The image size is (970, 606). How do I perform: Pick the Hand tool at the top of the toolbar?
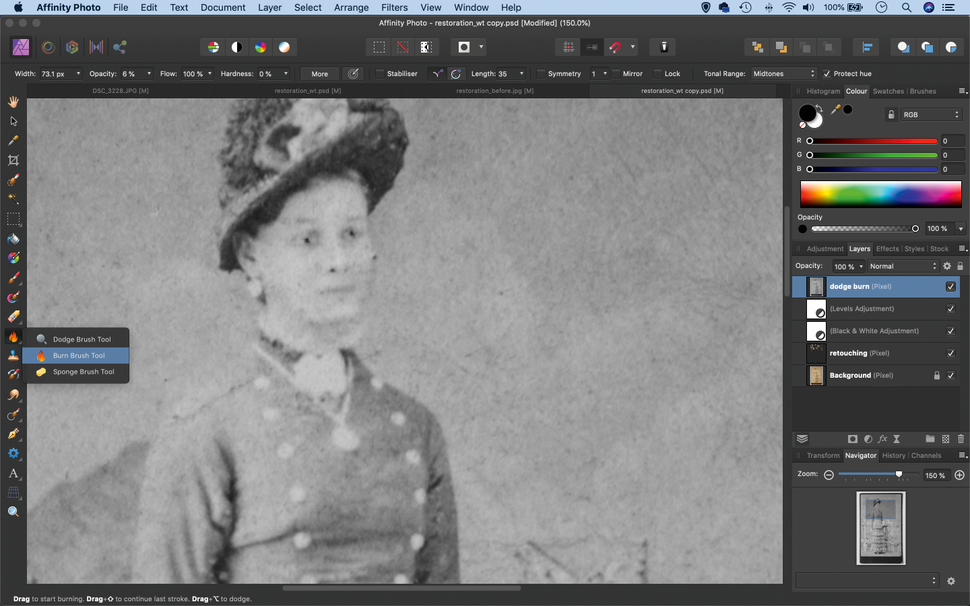13,101
